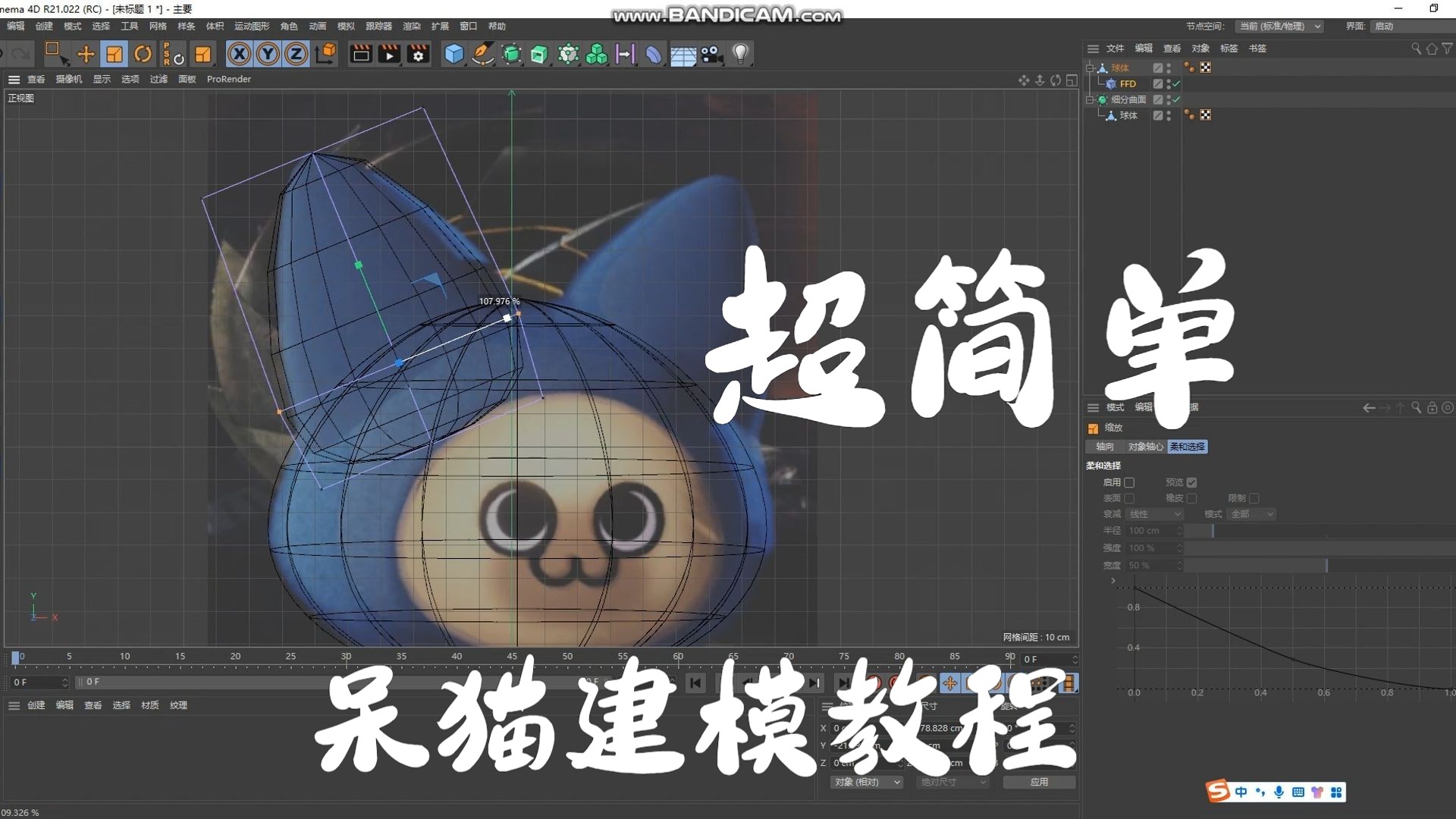The height and width of the screenshot is (819, 1456).
Task: Enable the 启用 soft selection checkbox
Action: click(x=1129, y=482)
